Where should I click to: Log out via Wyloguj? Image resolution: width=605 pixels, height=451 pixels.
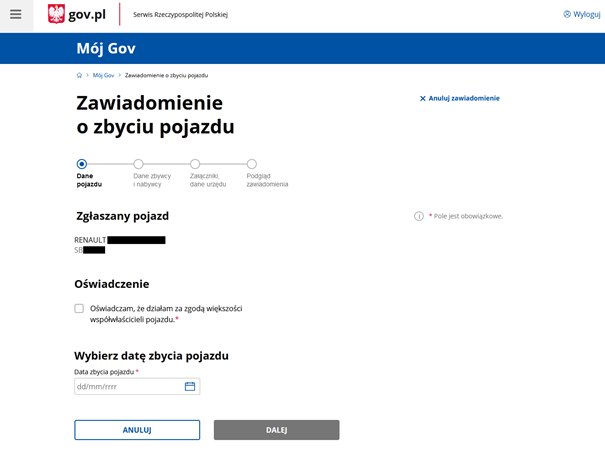point(581,14)
